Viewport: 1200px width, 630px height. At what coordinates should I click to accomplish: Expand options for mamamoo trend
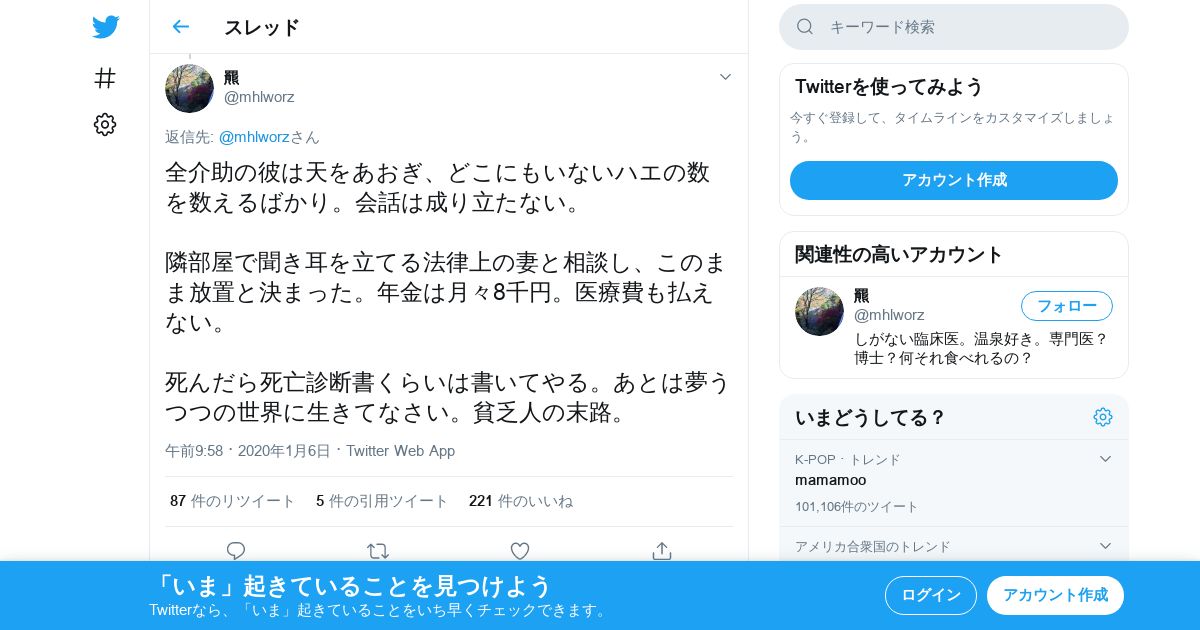click(1105, 459)
